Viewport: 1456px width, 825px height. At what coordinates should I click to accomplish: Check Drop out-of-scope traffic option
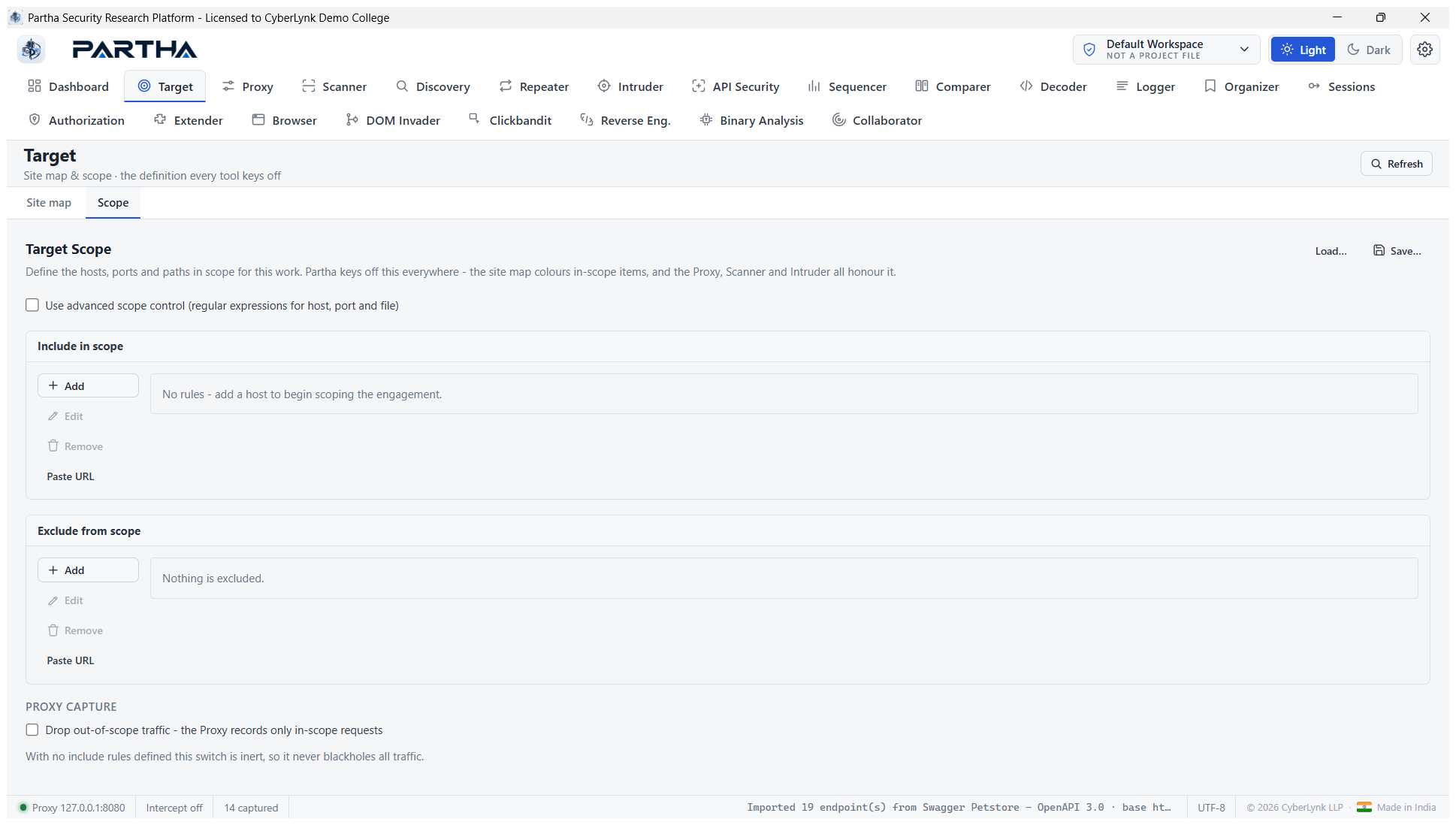click(32, 730)
